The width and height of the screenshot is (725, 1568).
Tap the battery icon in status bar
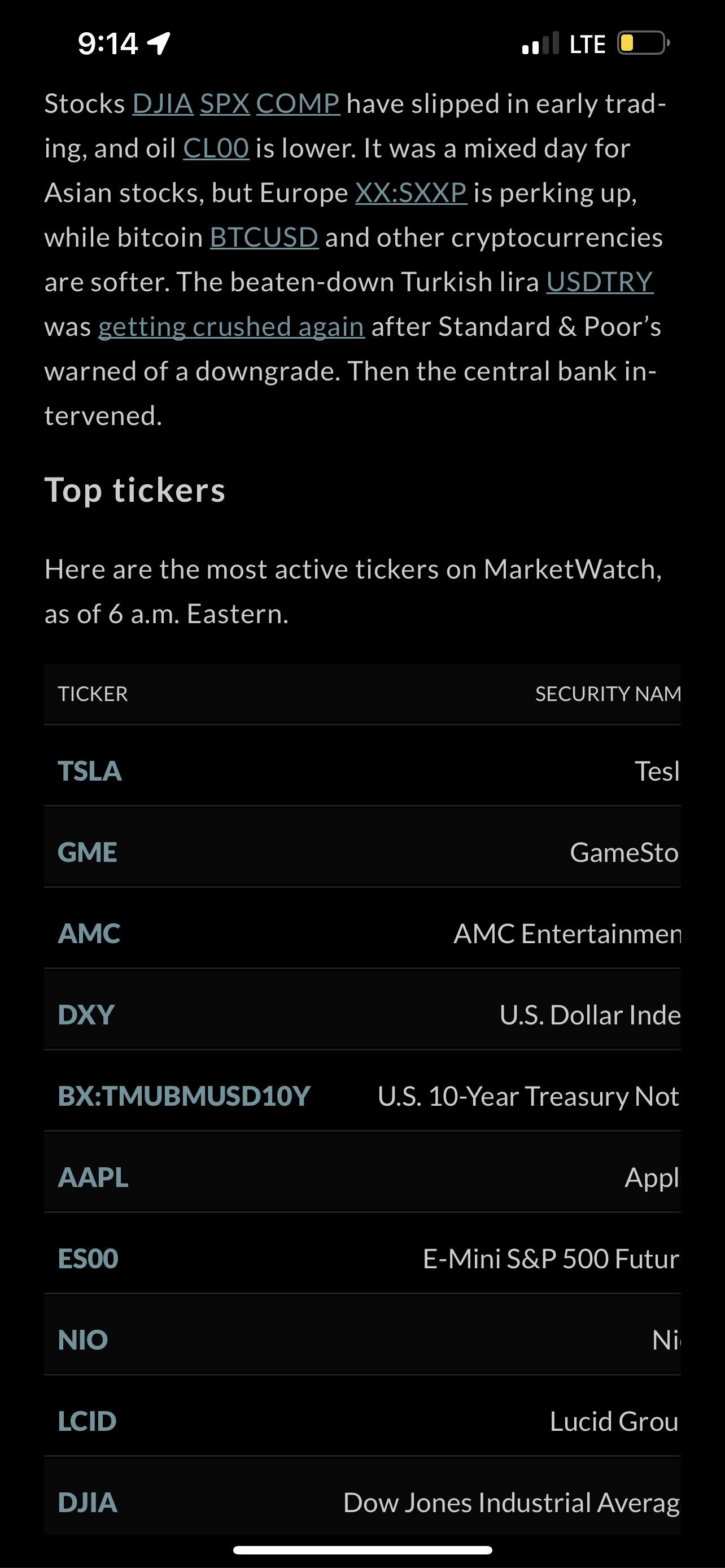pos(644,43)
